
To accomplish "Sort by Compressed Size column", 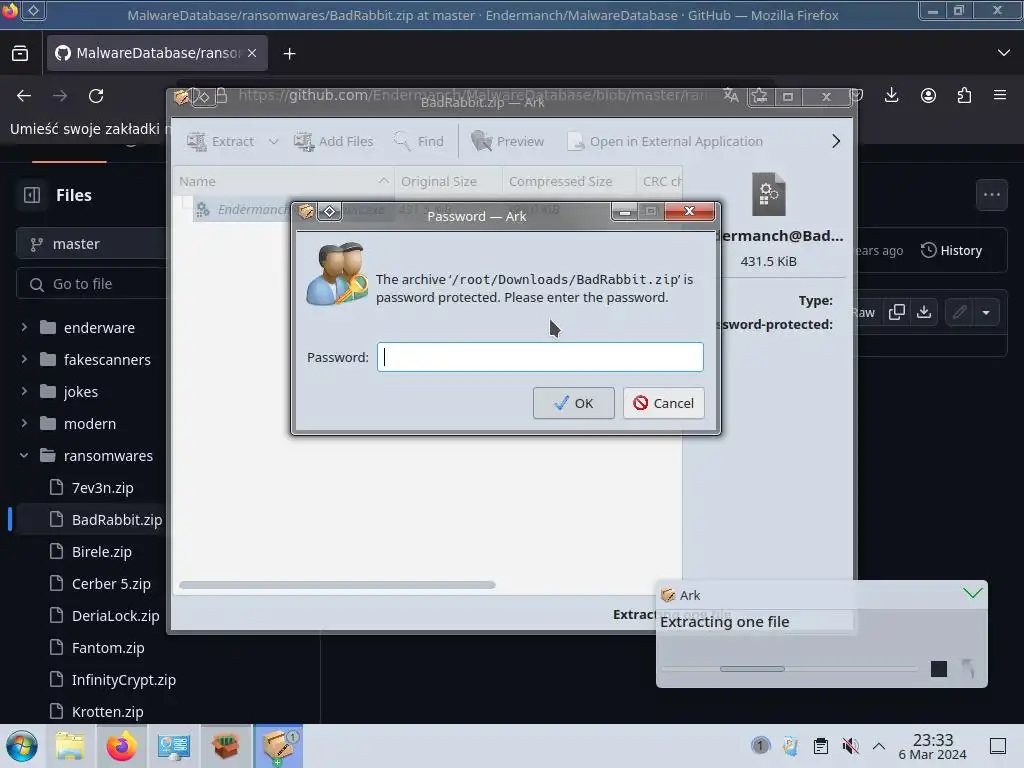I will tap(569, 182).
